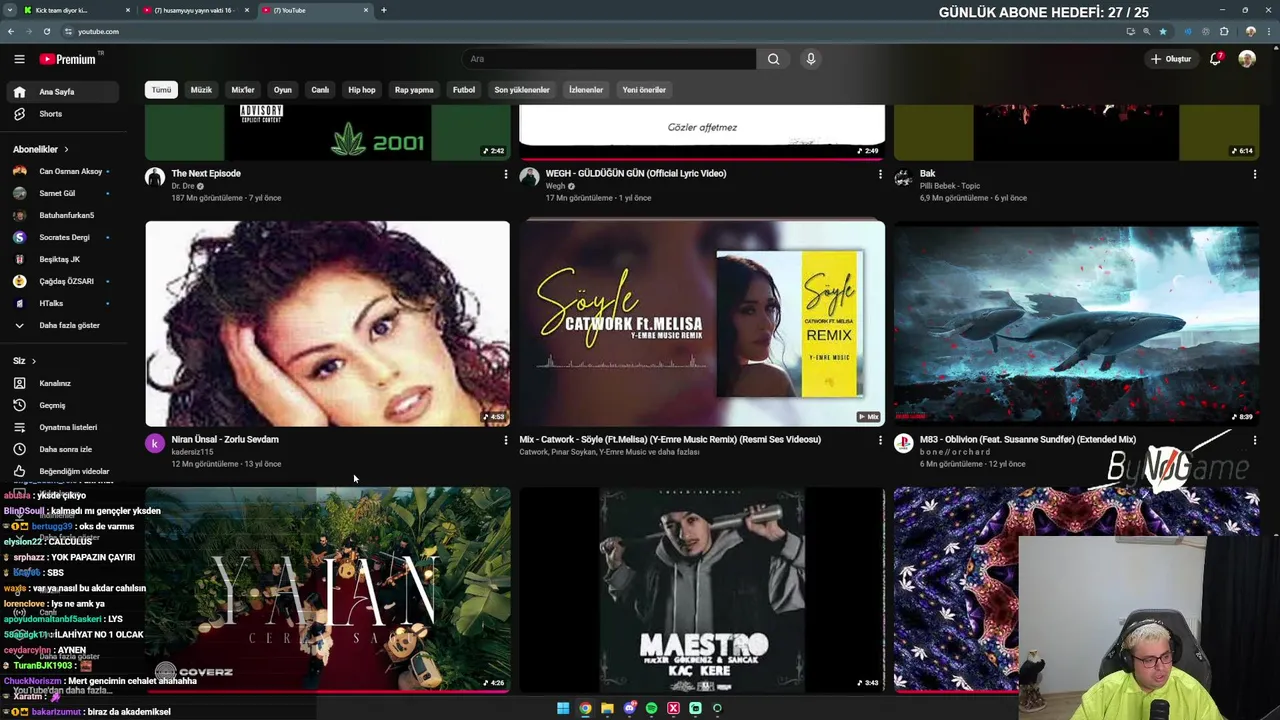Click the install app icon in address bar

coord(1130,31)
